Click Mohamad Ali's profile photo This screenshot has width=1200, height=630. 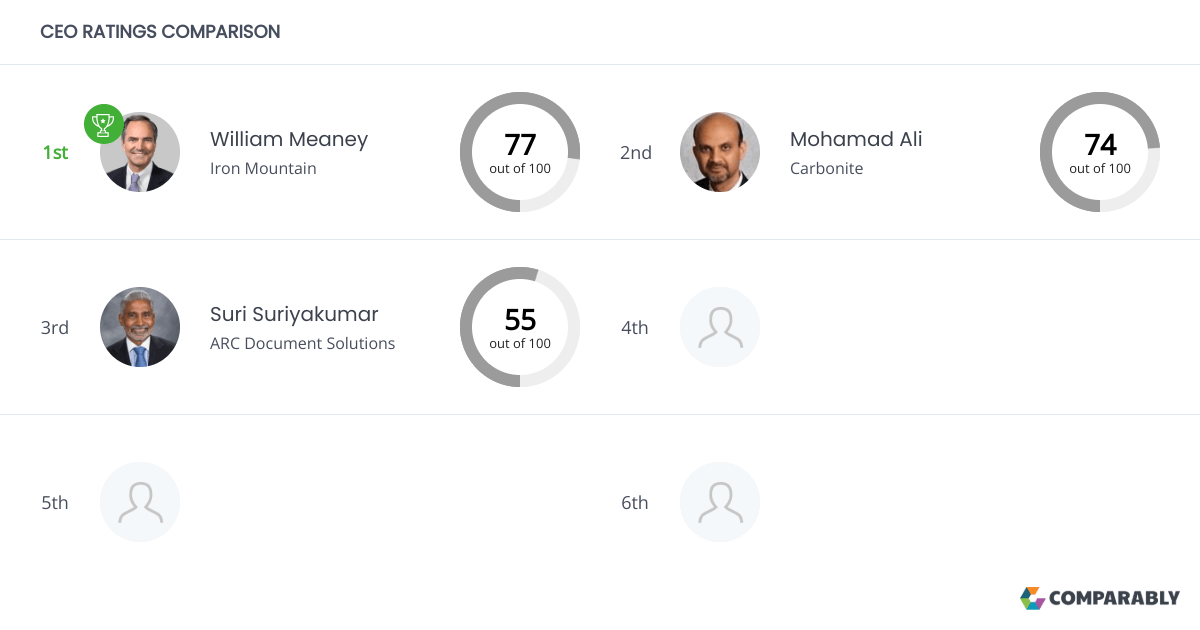click(x=720, y=152)
